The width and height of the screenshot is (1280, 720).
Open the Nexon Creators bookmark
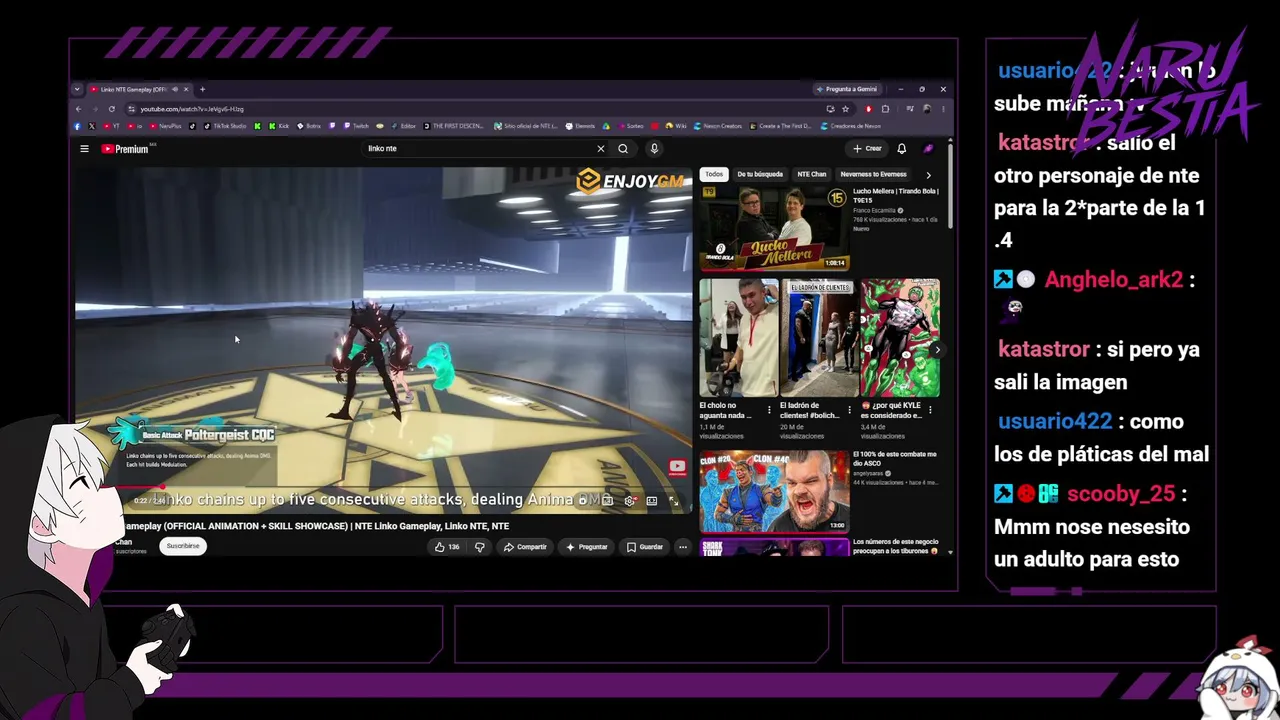point(719,126)
